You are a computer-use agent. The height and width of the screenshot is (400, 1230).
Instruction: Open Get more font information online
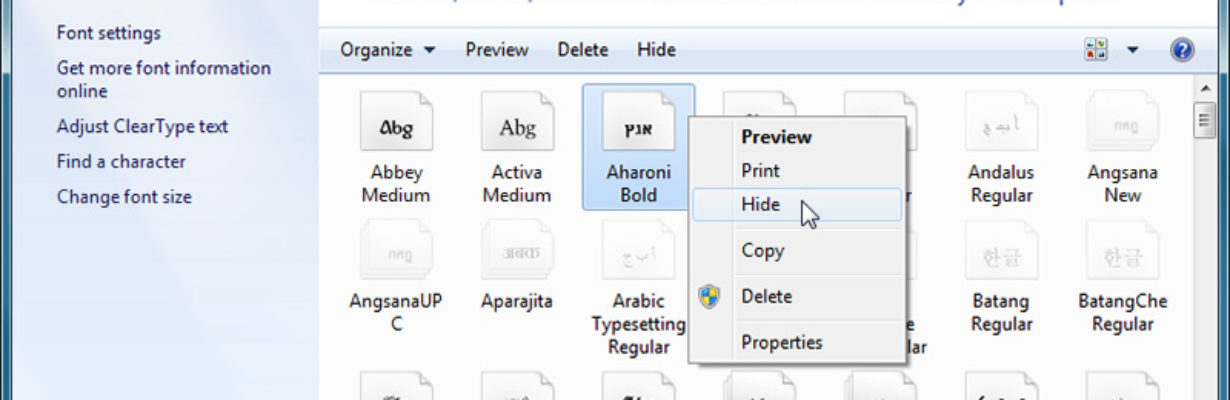point(163,80)
